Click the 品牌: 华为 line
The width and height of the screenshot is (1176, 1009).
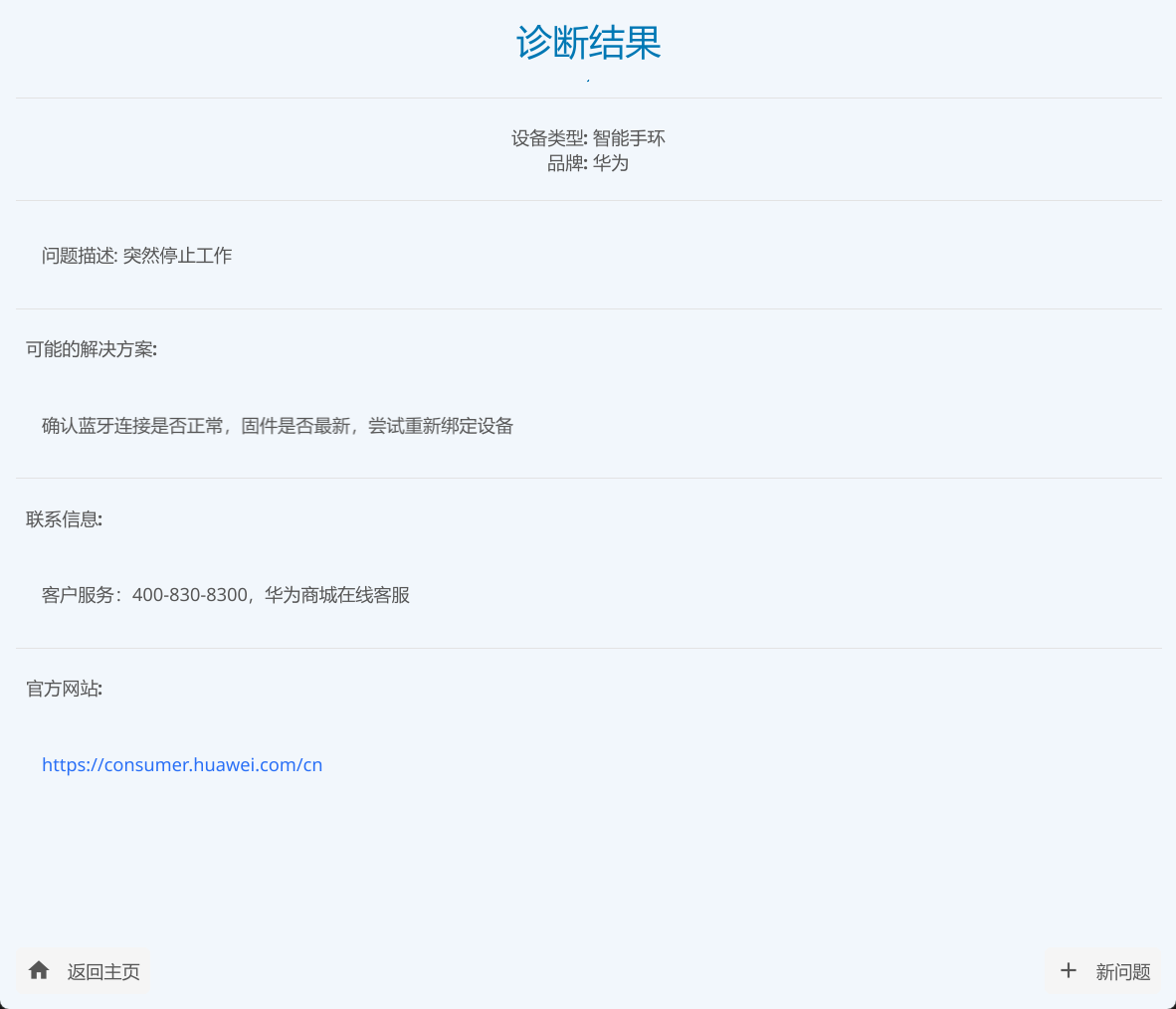tap(588, 163)
